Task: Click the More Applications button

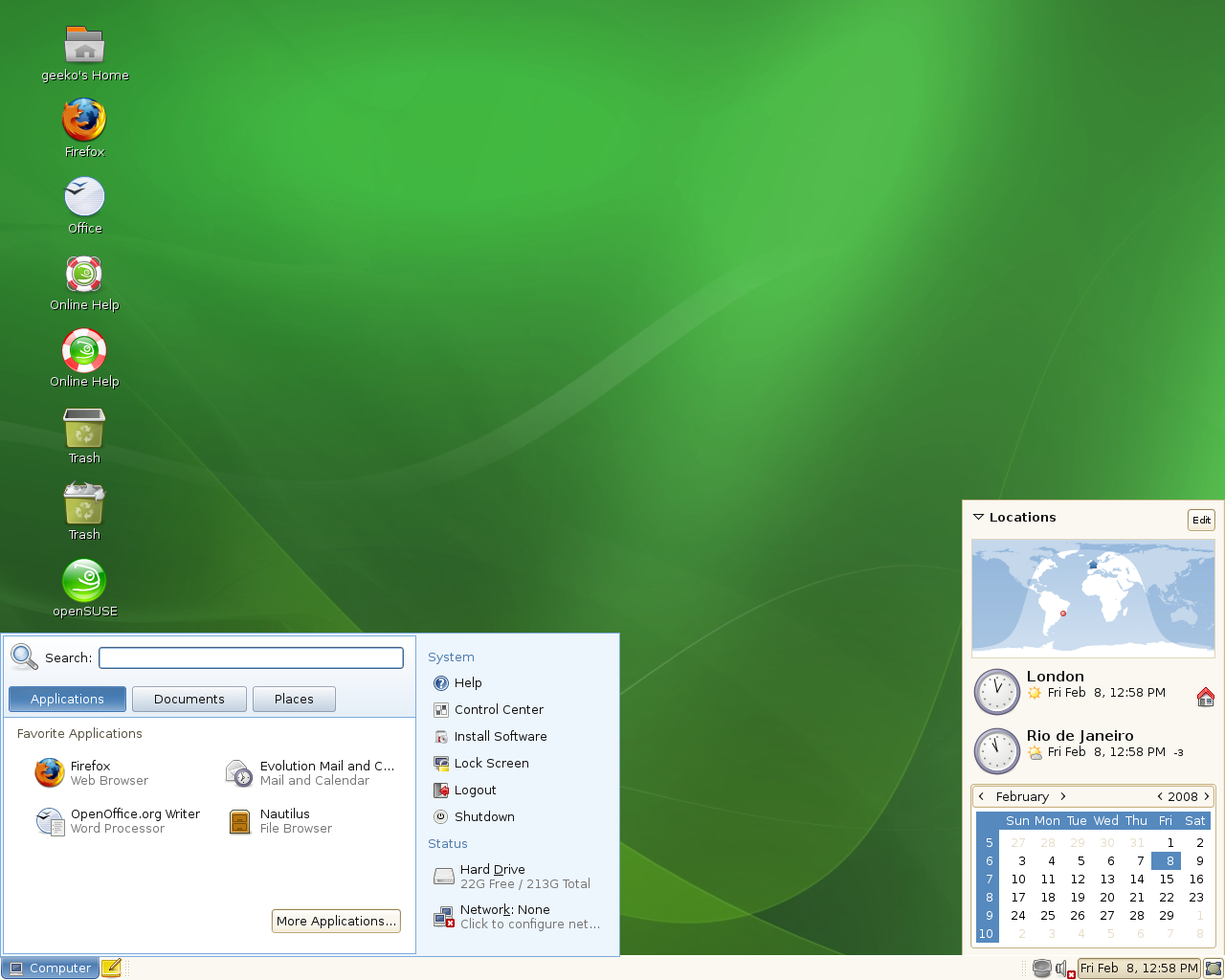Action: tap(336, 921)
